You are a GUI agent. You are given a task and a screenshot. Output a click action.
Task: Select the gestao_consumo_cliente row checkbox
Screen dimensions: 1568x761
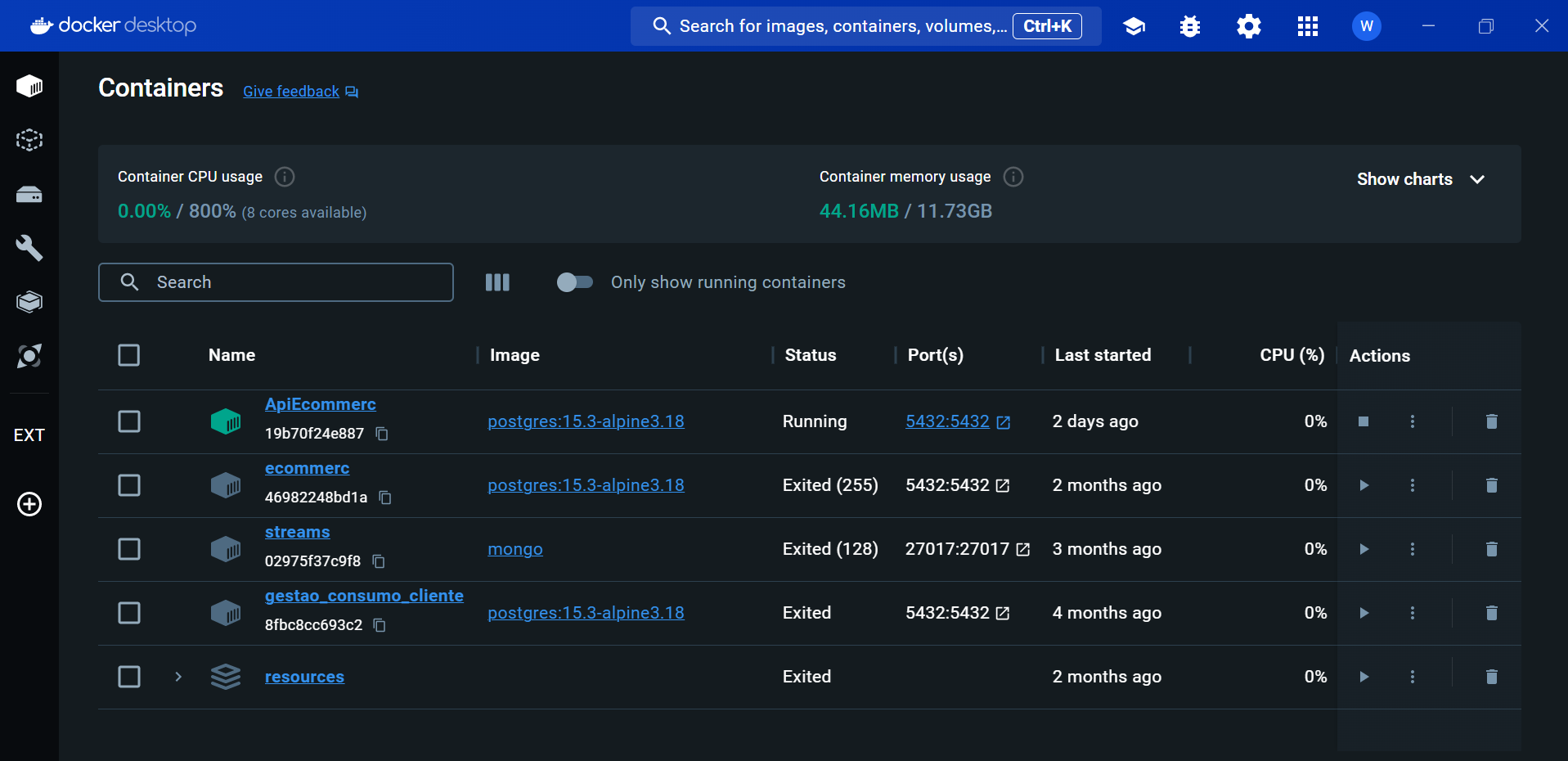point(129,613)
